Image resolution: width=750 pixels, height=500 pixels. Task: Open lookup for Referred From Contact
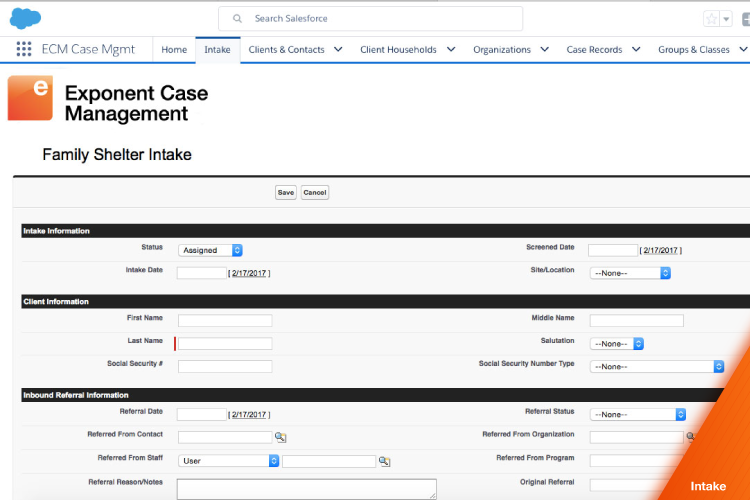(280, 437)
